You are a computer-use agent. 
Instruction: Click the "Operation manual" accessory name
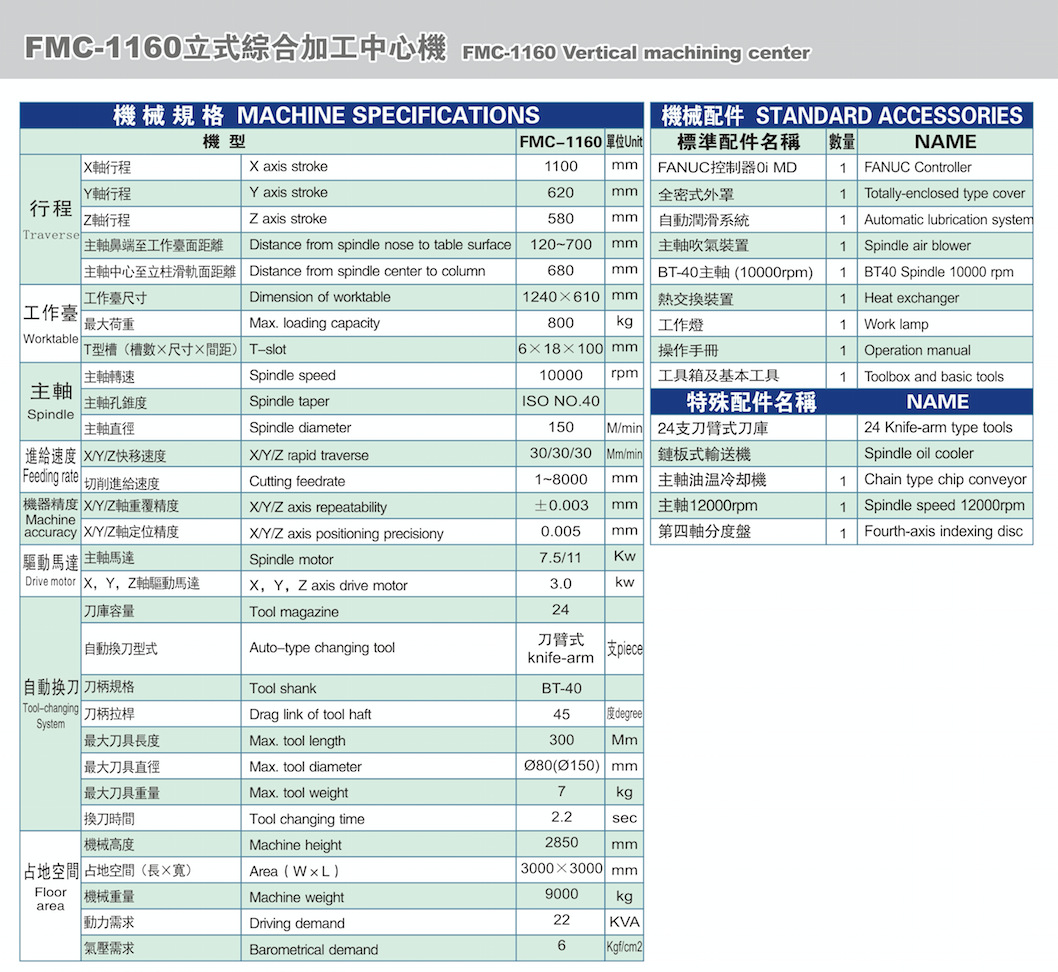pos(918,351)
